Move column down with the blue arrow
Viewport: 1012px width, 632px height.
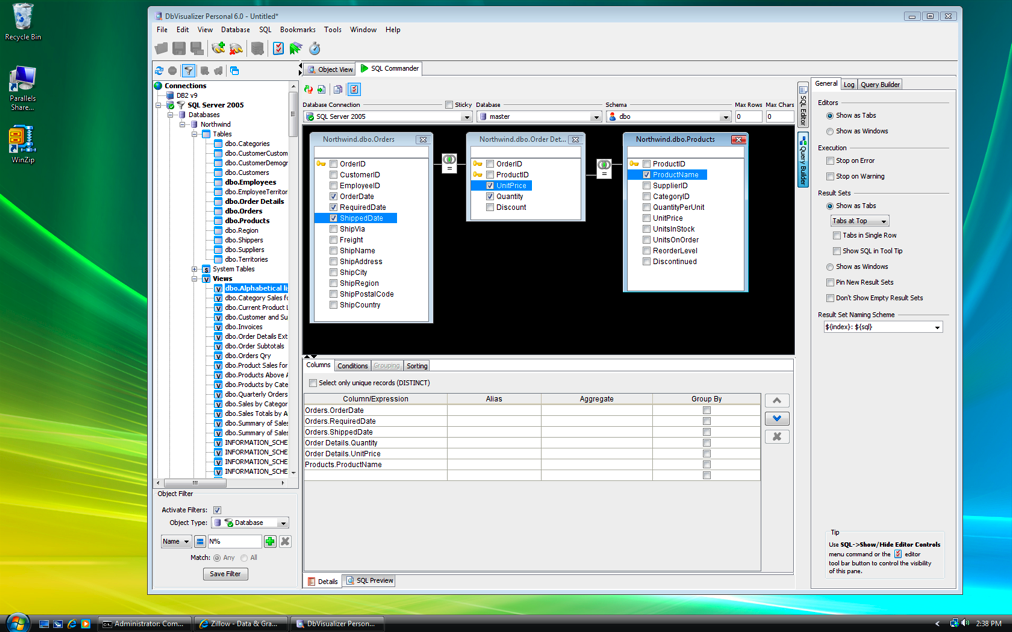pyautogui.click(x=777, y=418)
